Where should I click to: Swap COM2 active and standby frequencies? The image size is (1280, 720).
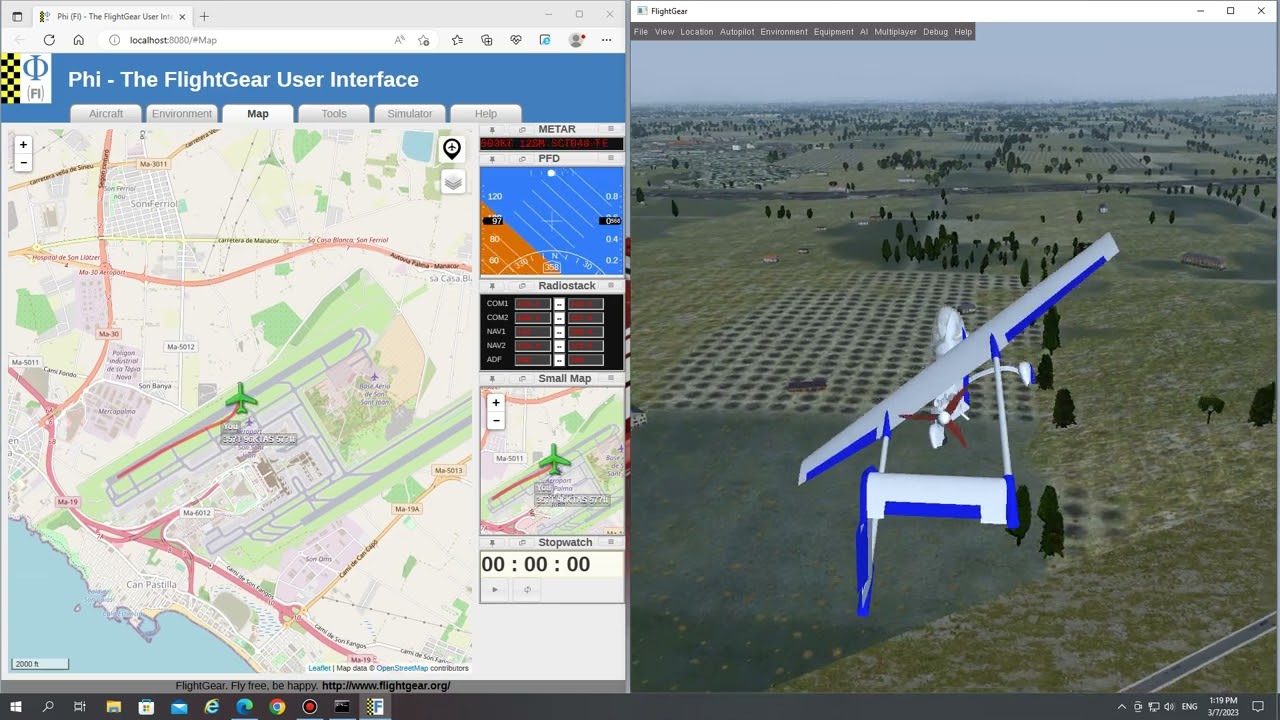coord(559,318)
